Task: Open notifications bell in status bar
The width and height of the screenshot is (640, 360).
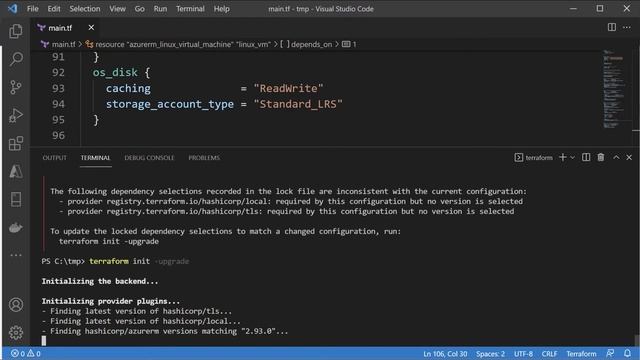Action: 627,353
